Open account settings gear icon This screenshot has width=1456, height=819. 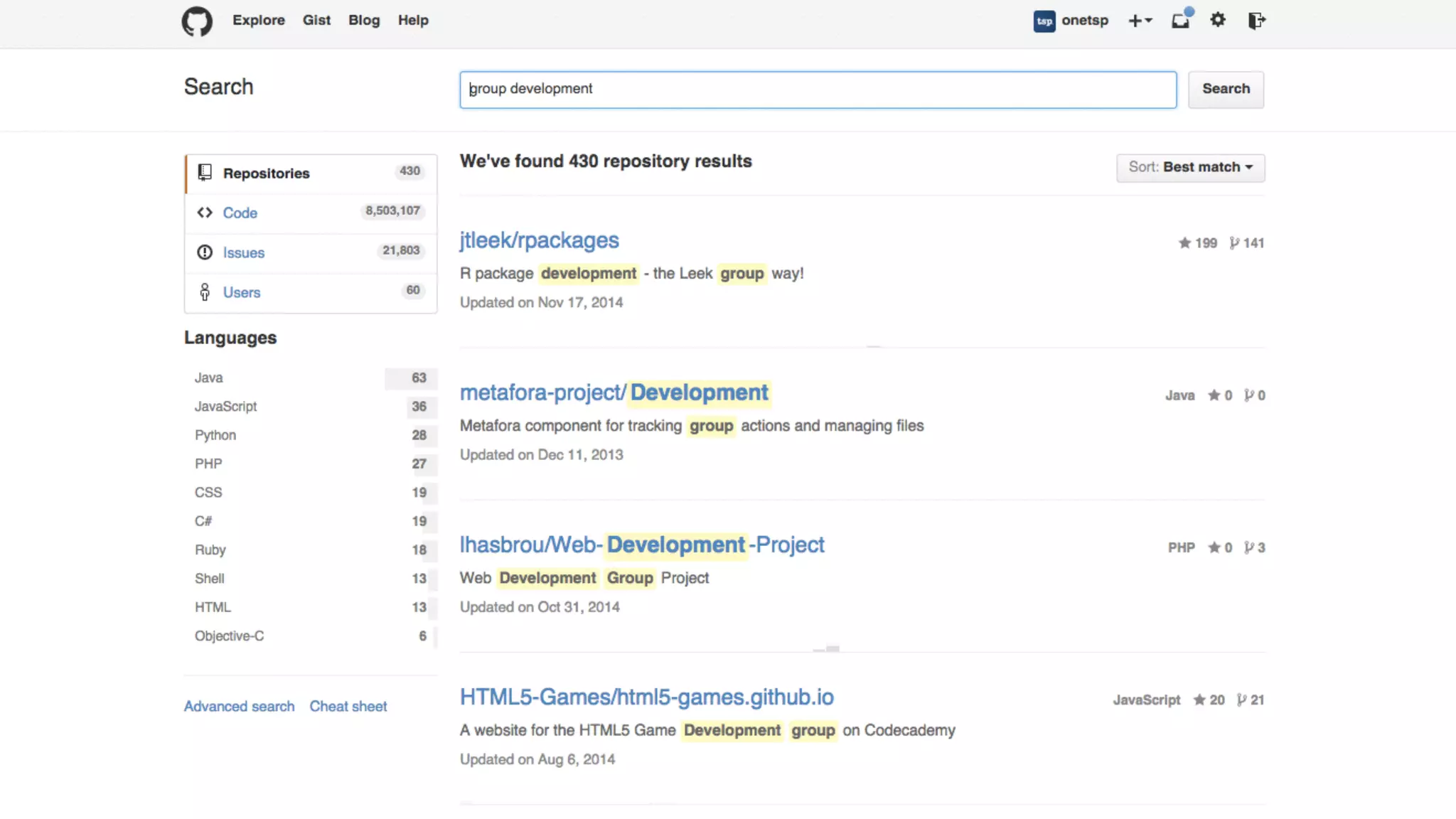click(x=1218, y=20)
